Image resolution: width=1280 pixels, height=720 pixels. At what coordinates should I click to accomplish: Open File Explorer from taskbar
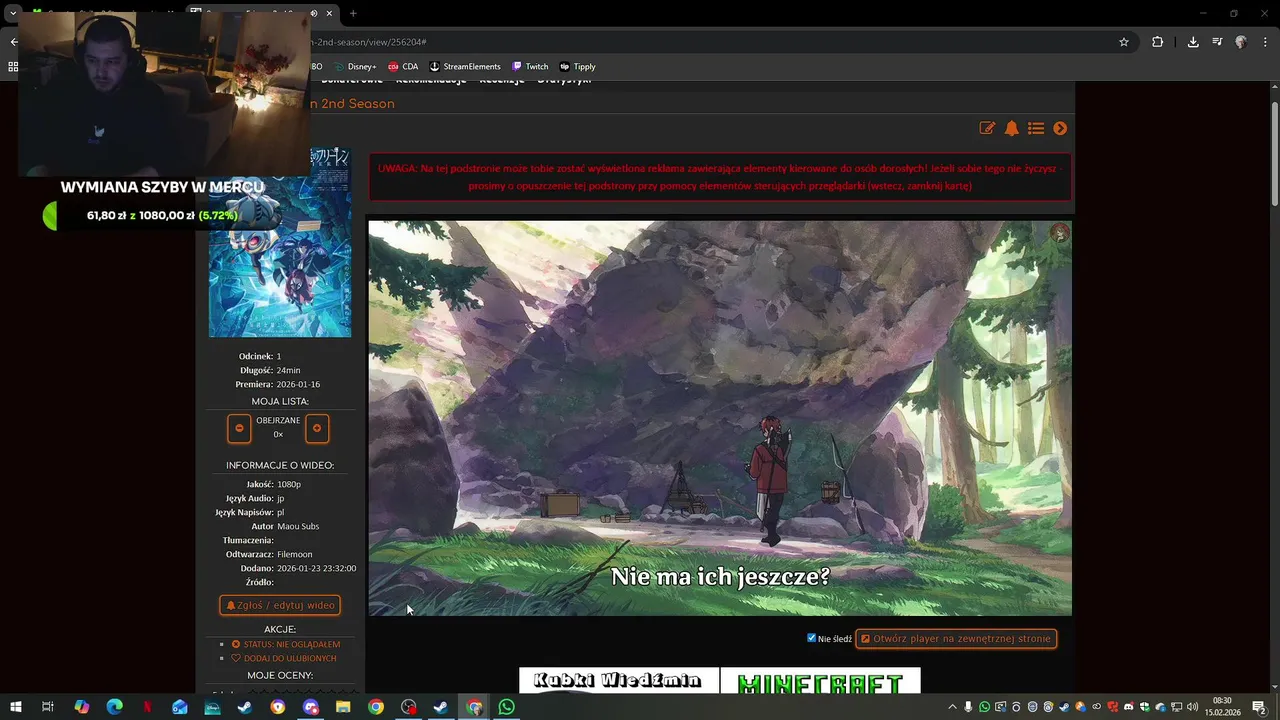(343, 707)
